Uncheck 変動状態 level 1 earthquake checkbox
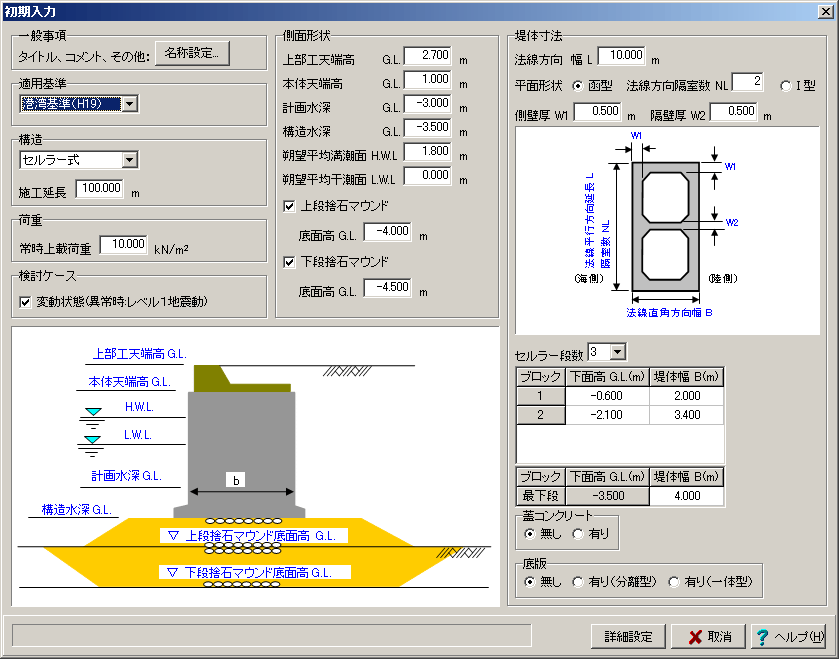Viewport: 839px width, 659px height. point(26,301)
